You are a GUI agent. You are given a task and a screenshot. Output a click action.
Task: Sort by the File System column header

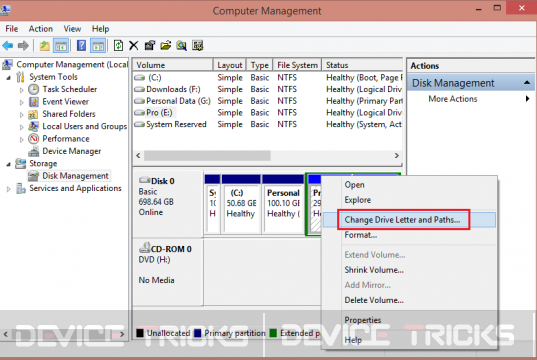(x=297, y=65)
